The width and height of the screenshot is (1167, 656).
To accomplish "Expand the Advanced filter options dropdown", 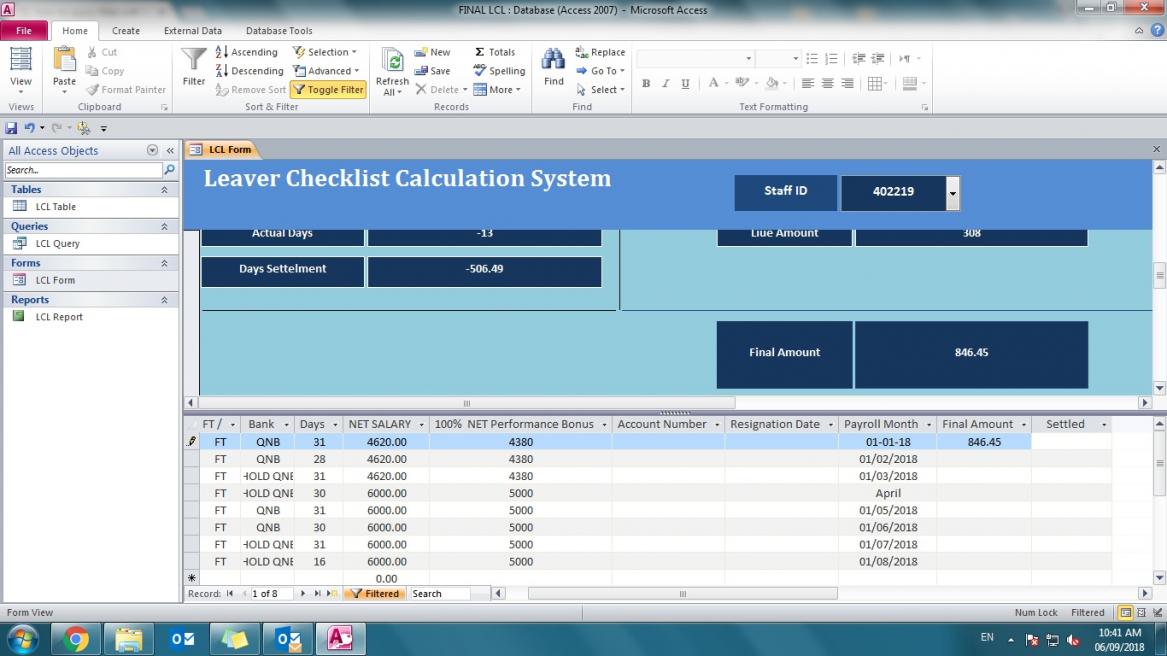I will (x=331, y=71).
